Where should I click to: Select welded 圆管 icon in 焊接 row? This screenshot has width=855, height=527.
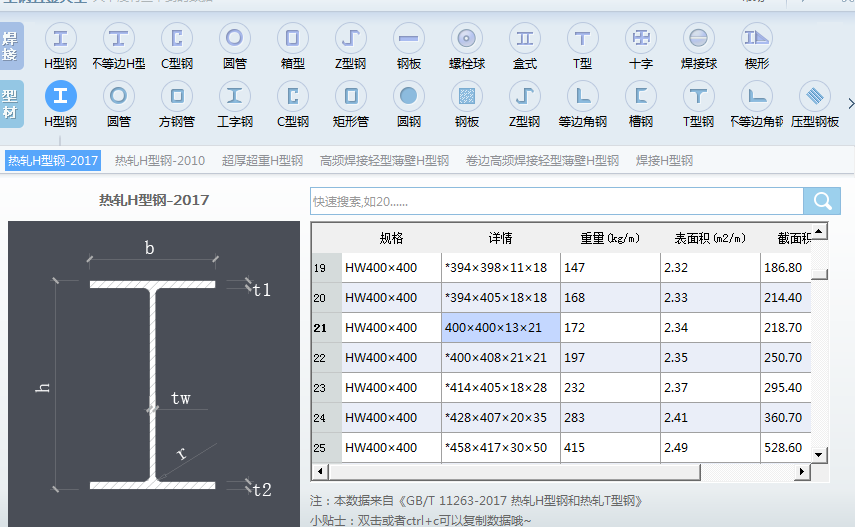tap(234, 39)
